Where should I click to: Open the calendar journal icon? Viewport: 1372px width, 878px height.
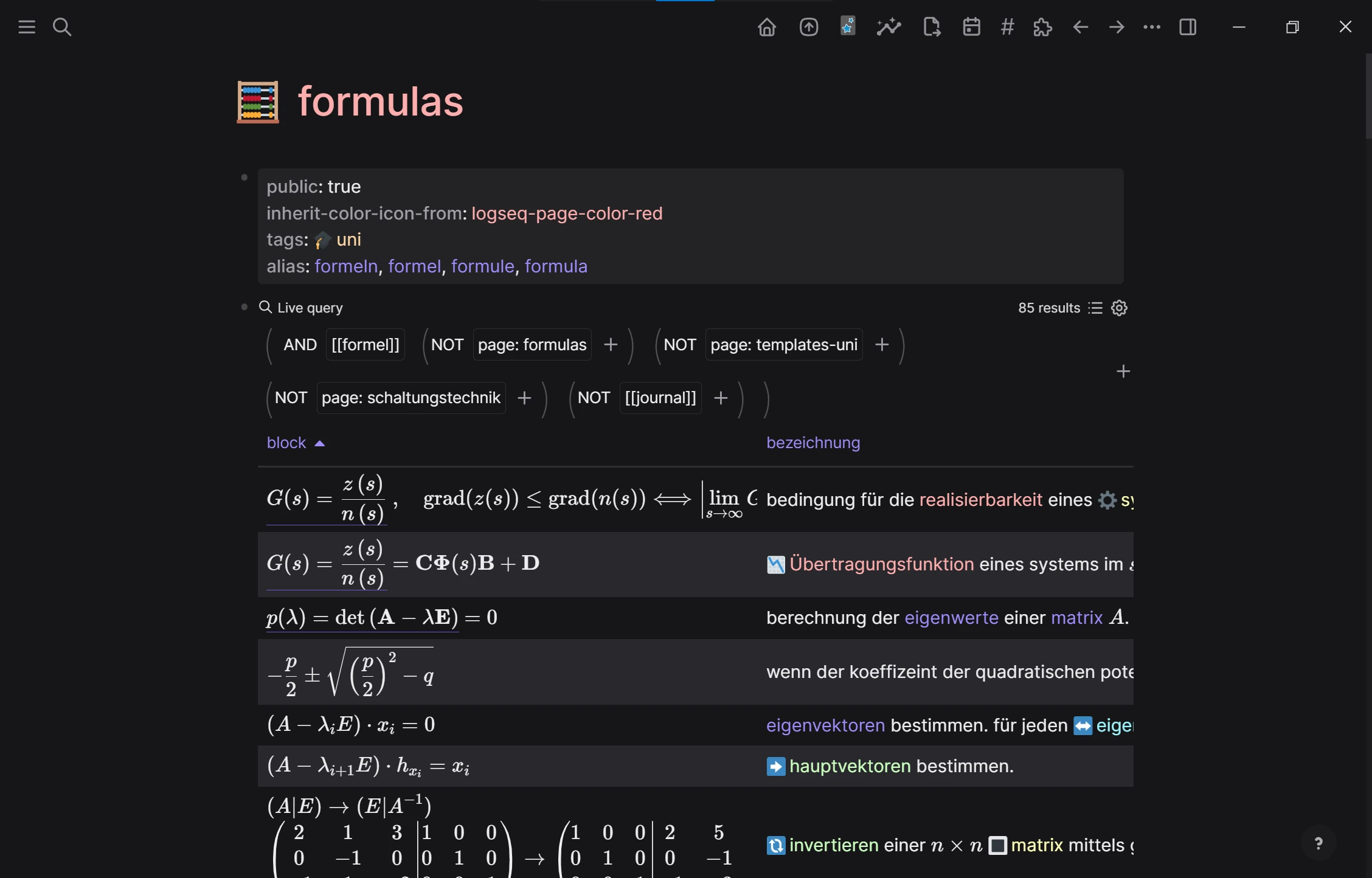click(x=971, y=27)
